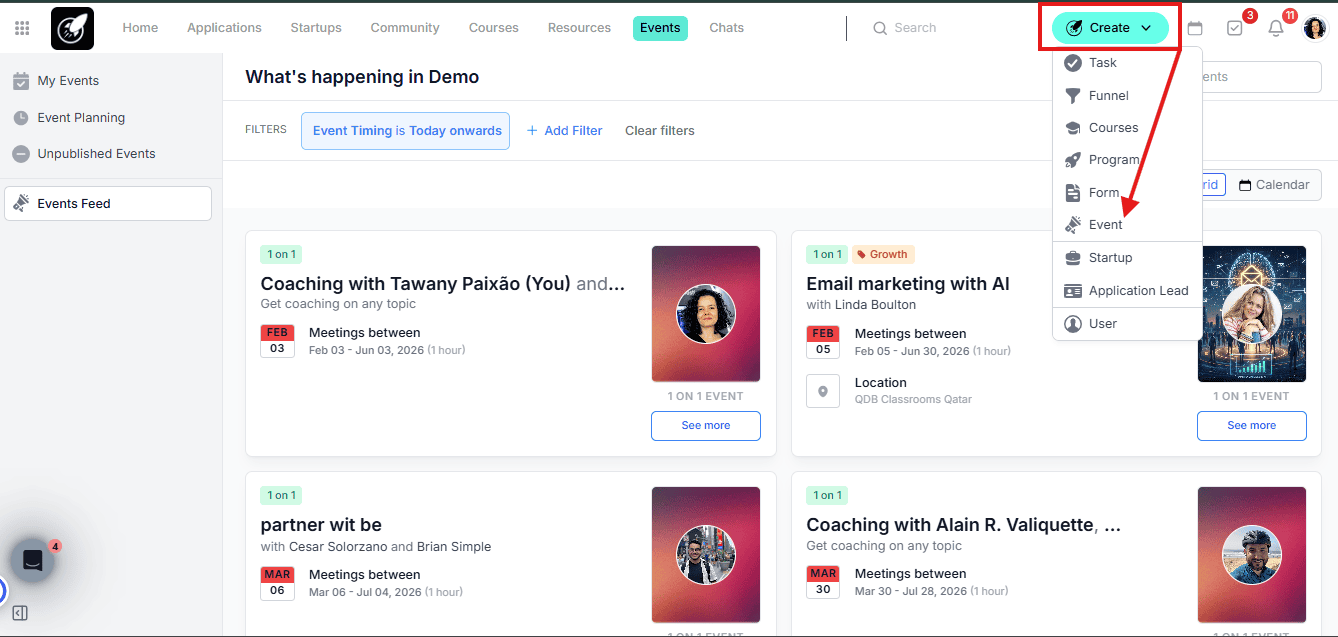The width and height of the screenshot is (1338, 637).
Task: Click the Unpublished Events minus icon
Action: coord(21,154)
